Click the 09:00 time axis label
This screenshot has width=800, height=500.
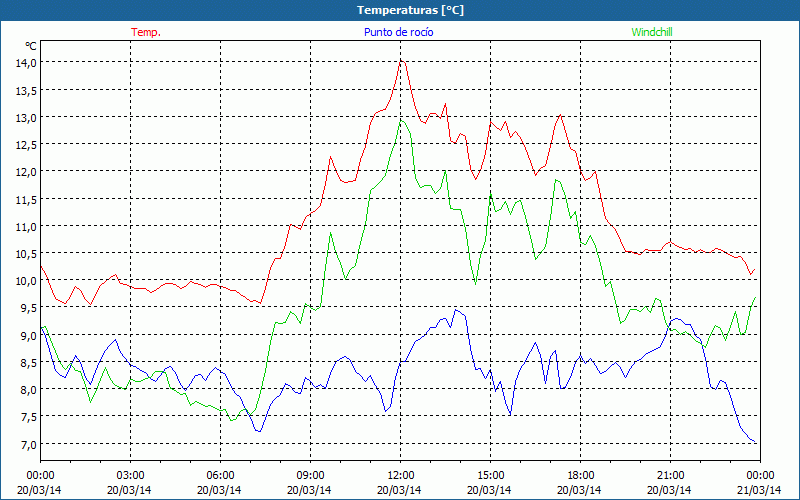click(310, 476)
